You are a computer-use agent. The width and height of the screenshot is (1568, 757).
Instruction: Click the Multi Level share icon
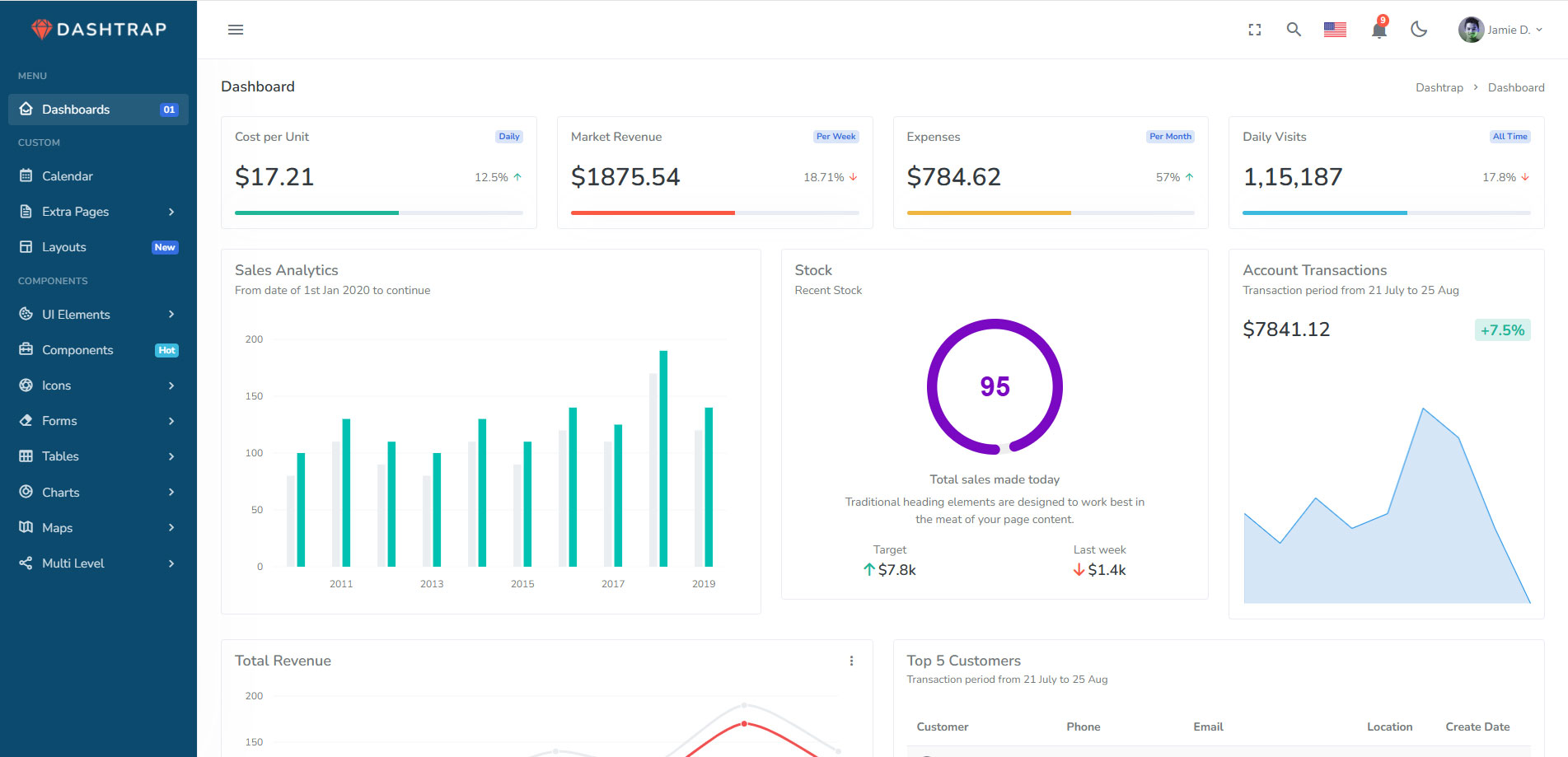coord(26,563)
